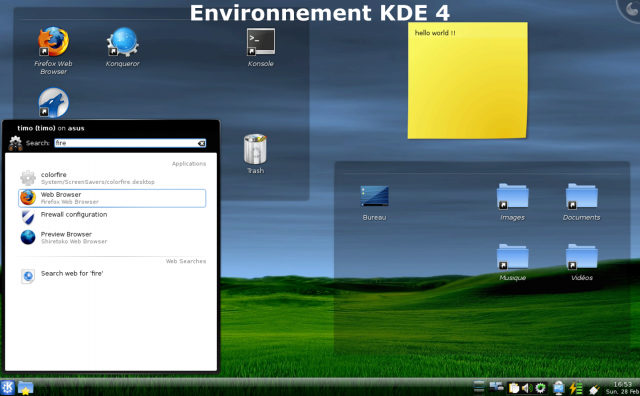This screenshot has height=396, width=640.
Task: Open the Musique folder
Action: click(512, 263)
